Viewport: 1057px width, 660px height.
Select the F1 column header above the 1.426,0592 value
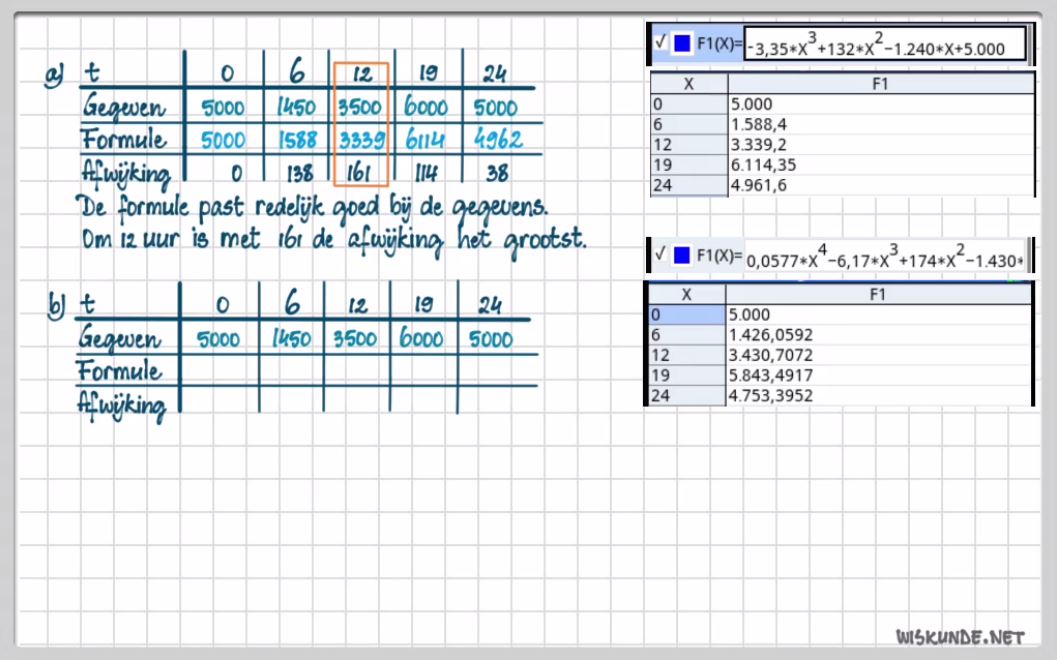point(879,294)
